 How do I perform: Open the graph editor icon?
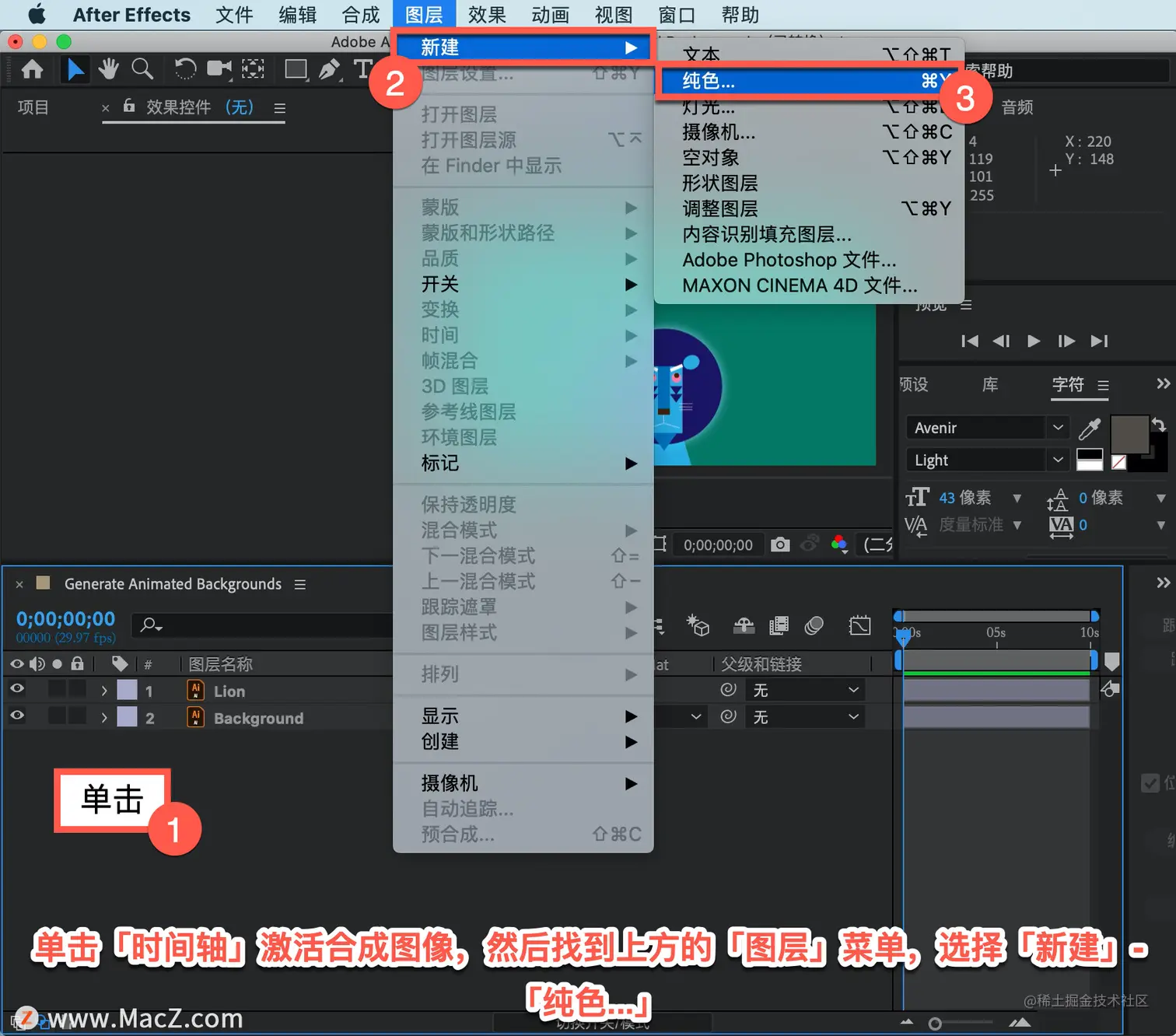click(x=859, y=625)
